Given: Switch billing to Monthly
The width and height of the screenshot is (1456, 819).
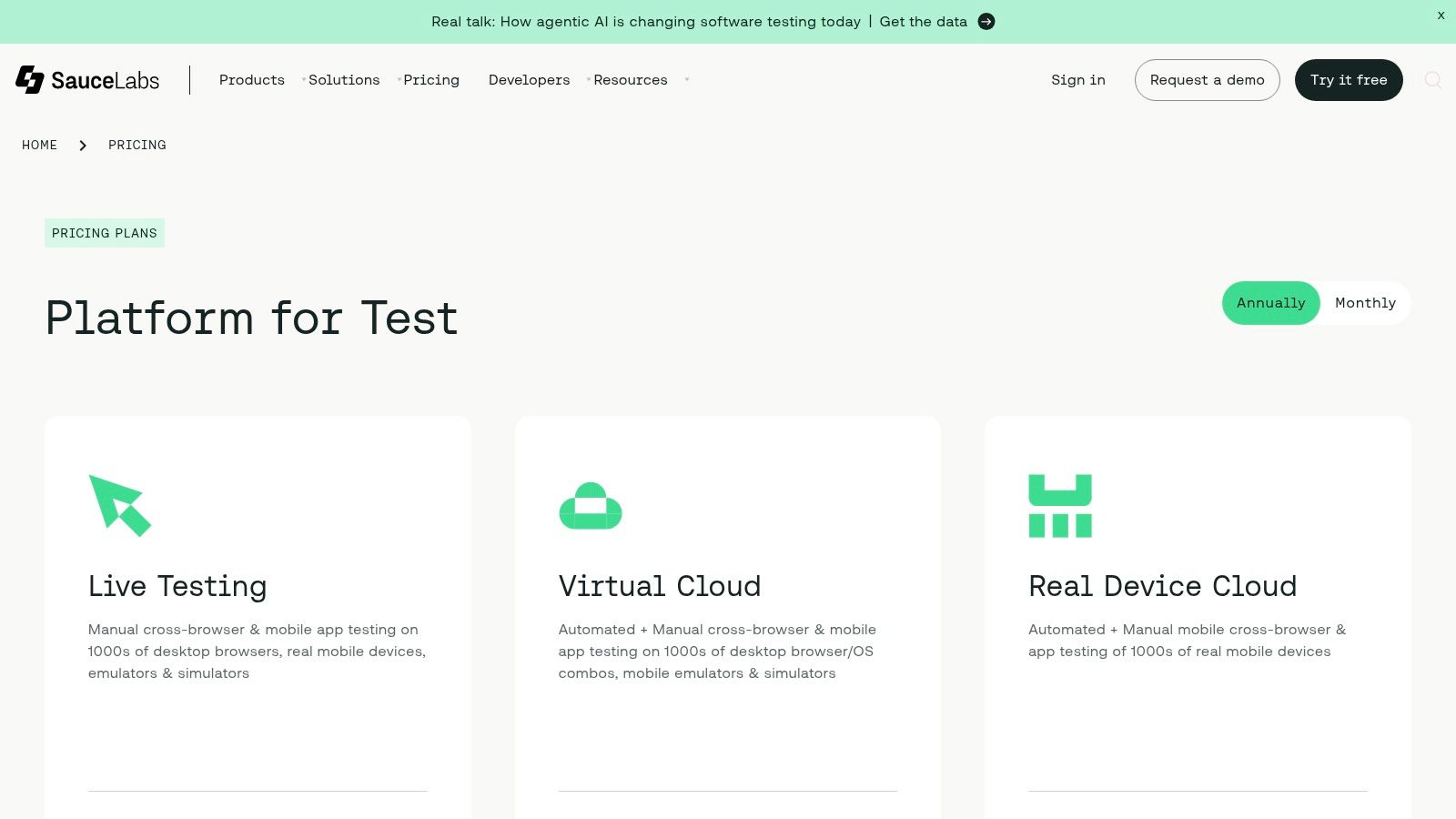Looking at the screenshot, I should point(1365,303).
